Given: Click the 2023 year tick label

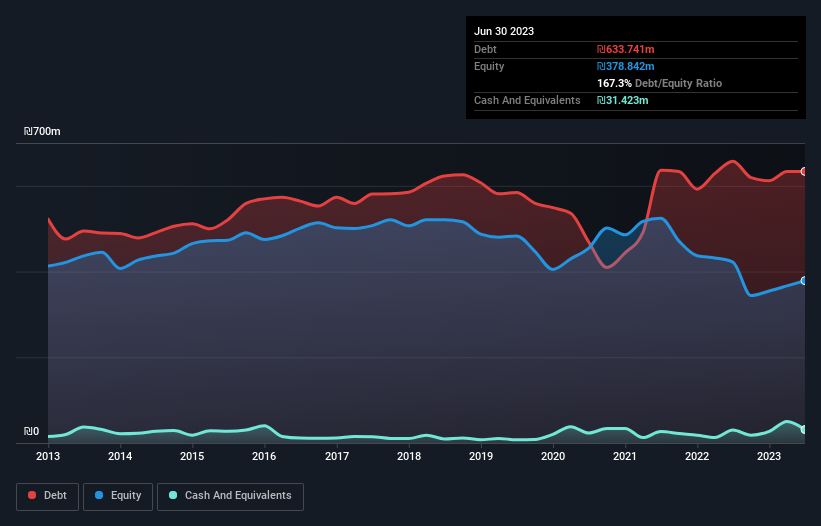Looking at the screenshot, I should [x=769, y=457].
